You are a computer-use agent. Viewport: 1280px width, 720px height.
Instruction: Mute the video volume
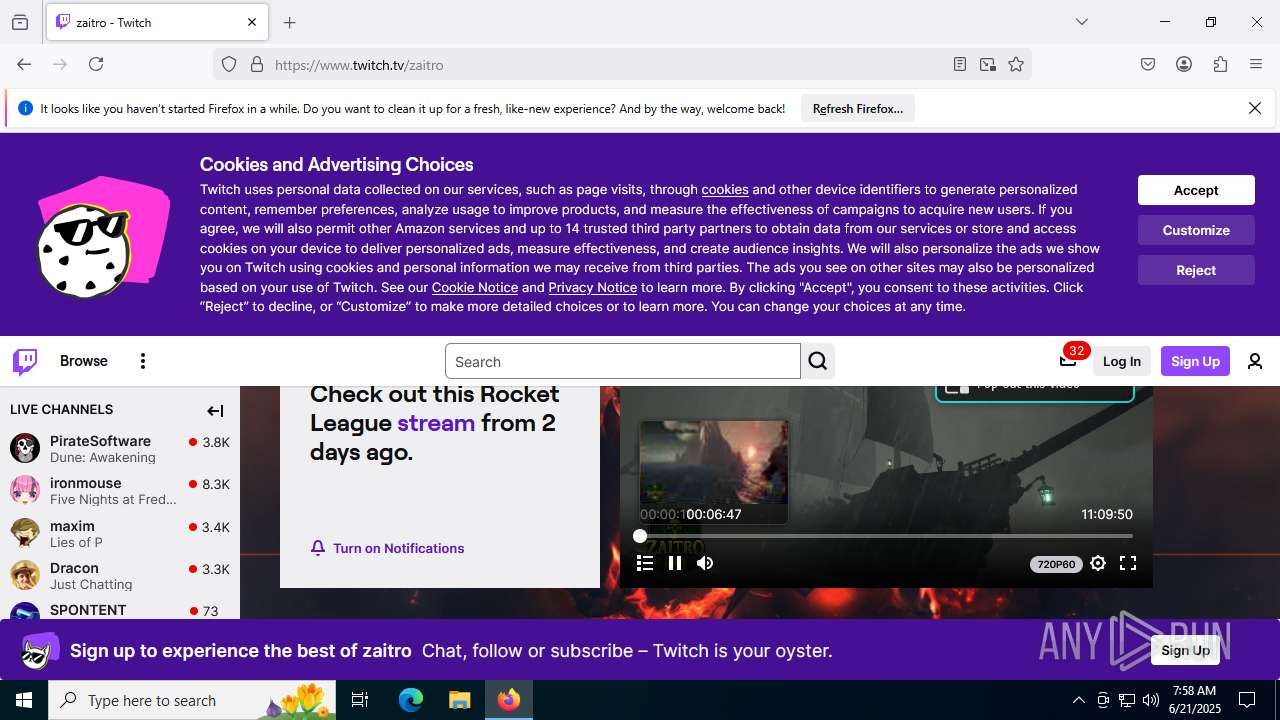705,563
